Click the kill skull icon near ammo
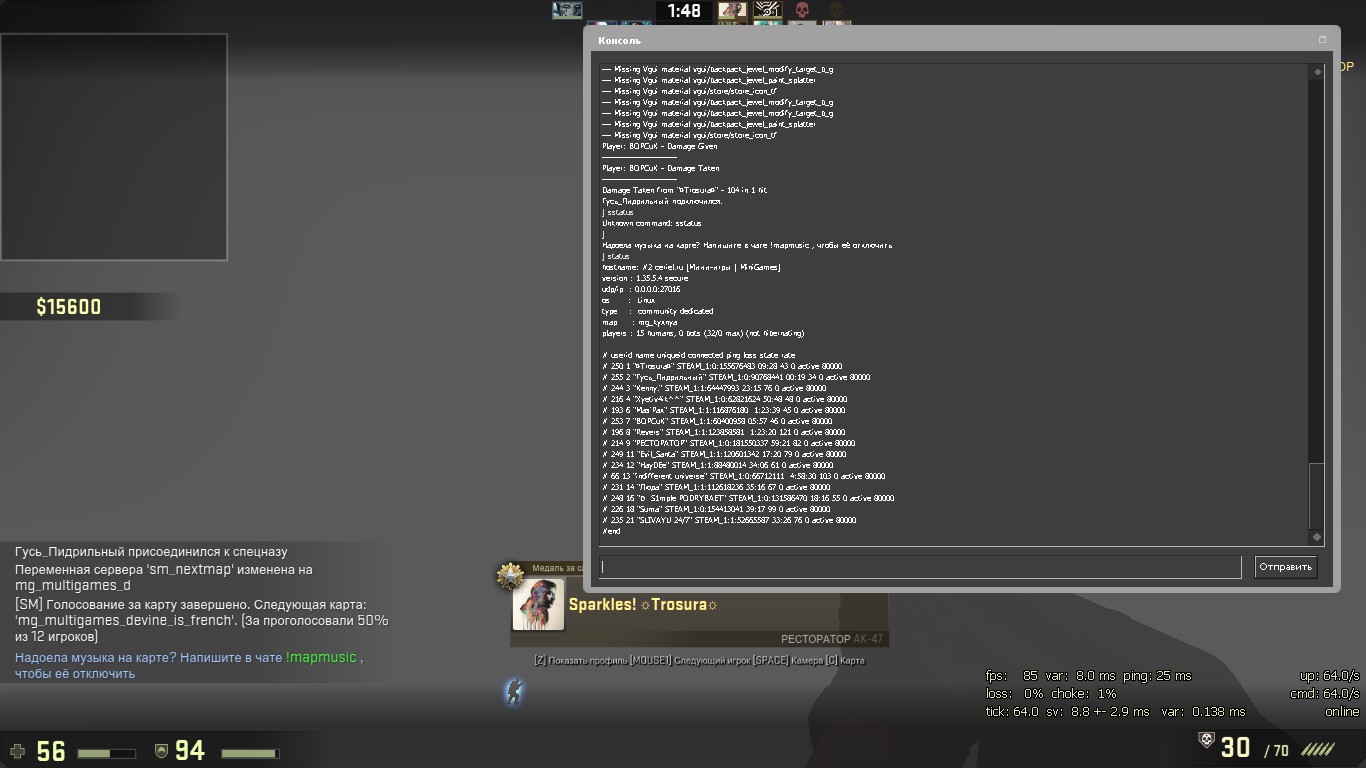1366x768 pixels. pos(1207,740)
